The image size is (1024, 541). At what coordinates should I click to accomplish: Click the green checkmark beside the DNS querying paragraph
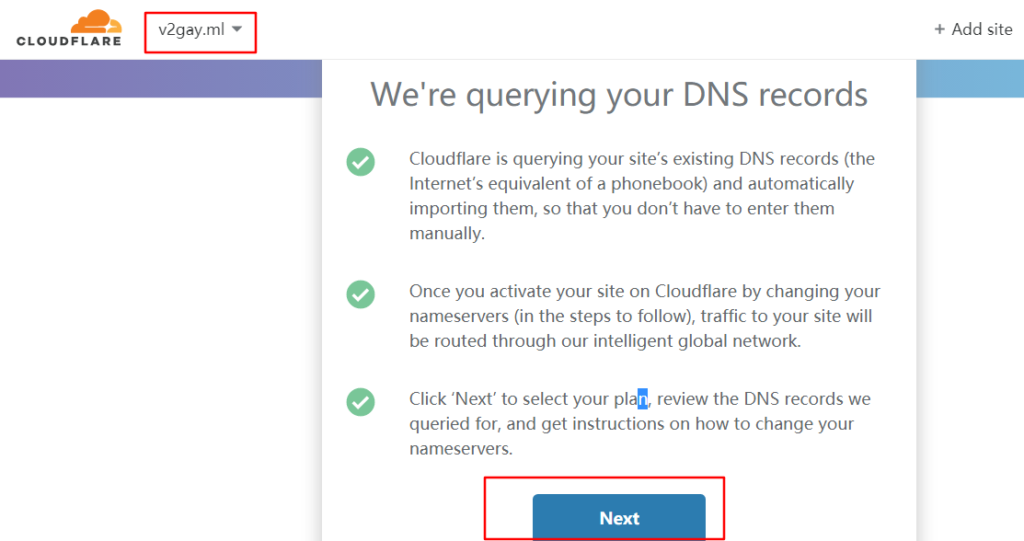pos(360,161)
